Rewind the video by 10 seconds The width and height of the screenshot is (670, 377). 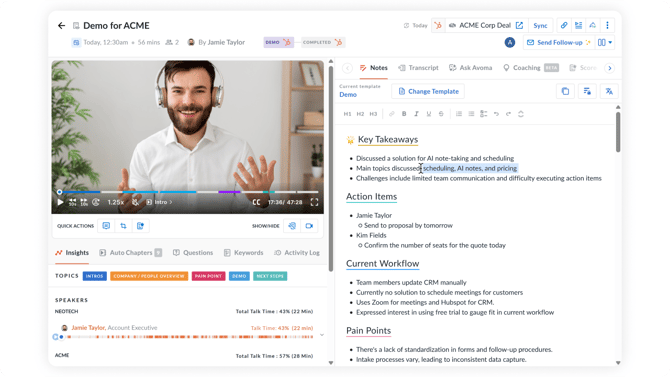(73, 202)
